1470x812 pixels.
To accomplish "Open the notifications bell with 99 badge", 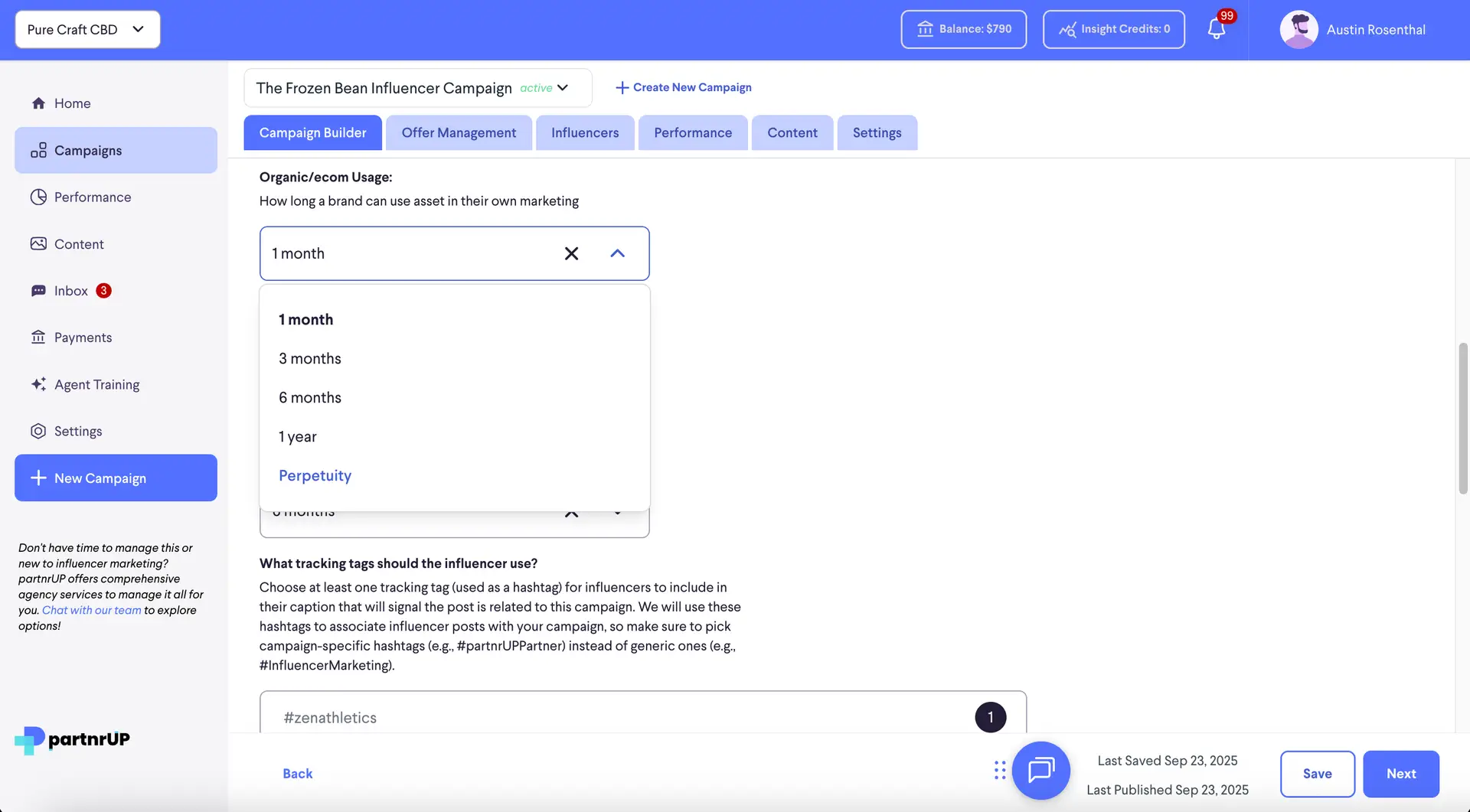I will tap(1216, 29).
